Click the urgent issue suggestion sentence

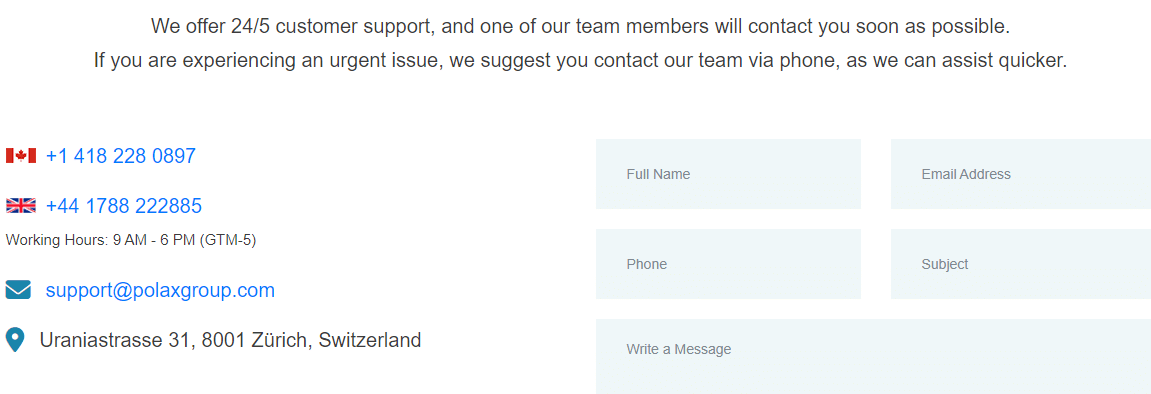click(x=580, y=60)
